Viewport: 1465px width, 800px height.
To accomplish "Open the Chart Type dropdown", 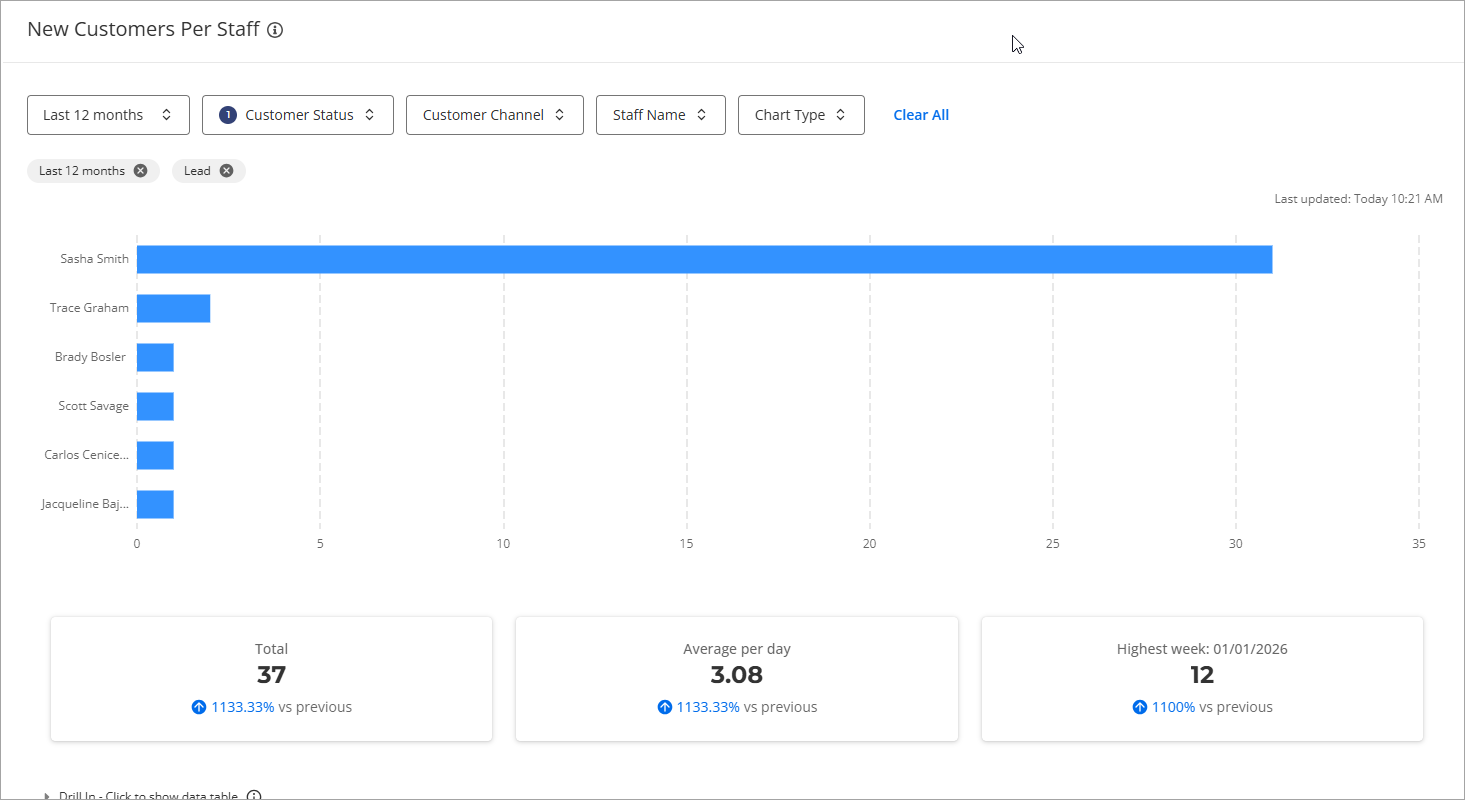I will (800, 115).
